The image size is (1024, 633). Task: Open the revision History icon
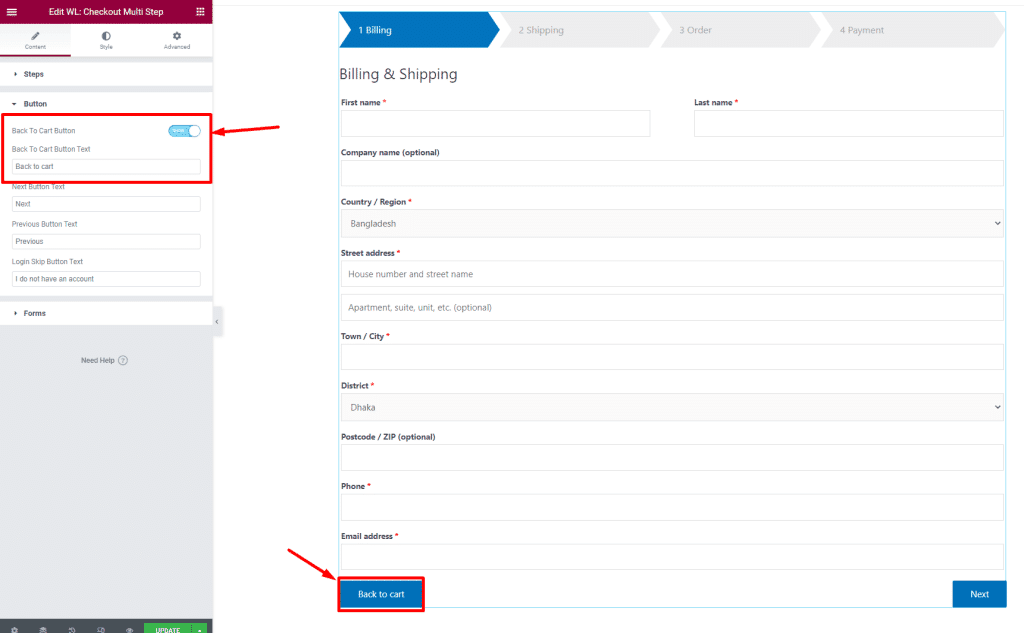pos(72,630)
